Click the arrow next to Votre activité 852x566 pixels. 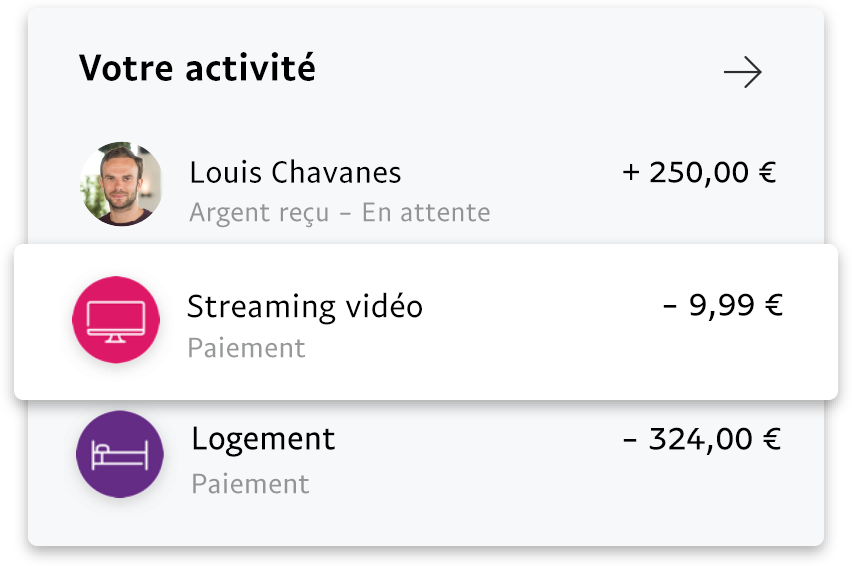click(742, 72)
